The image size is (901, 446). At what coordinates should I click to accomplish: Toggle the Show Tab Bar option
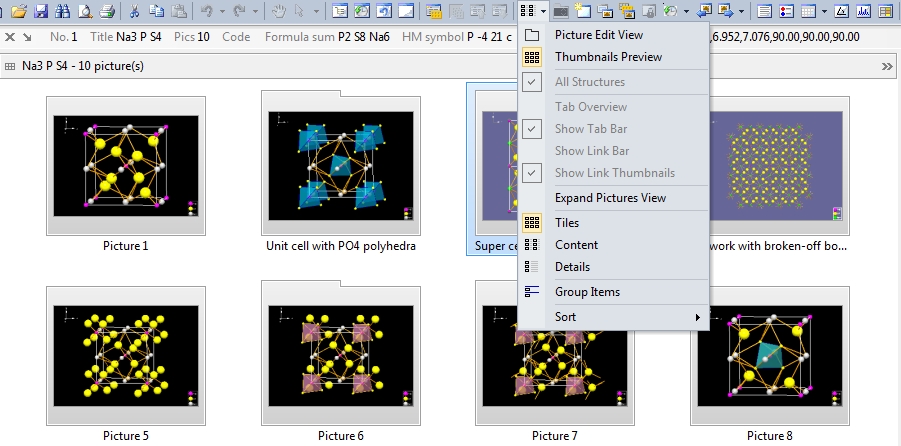[x=591, y=129]
